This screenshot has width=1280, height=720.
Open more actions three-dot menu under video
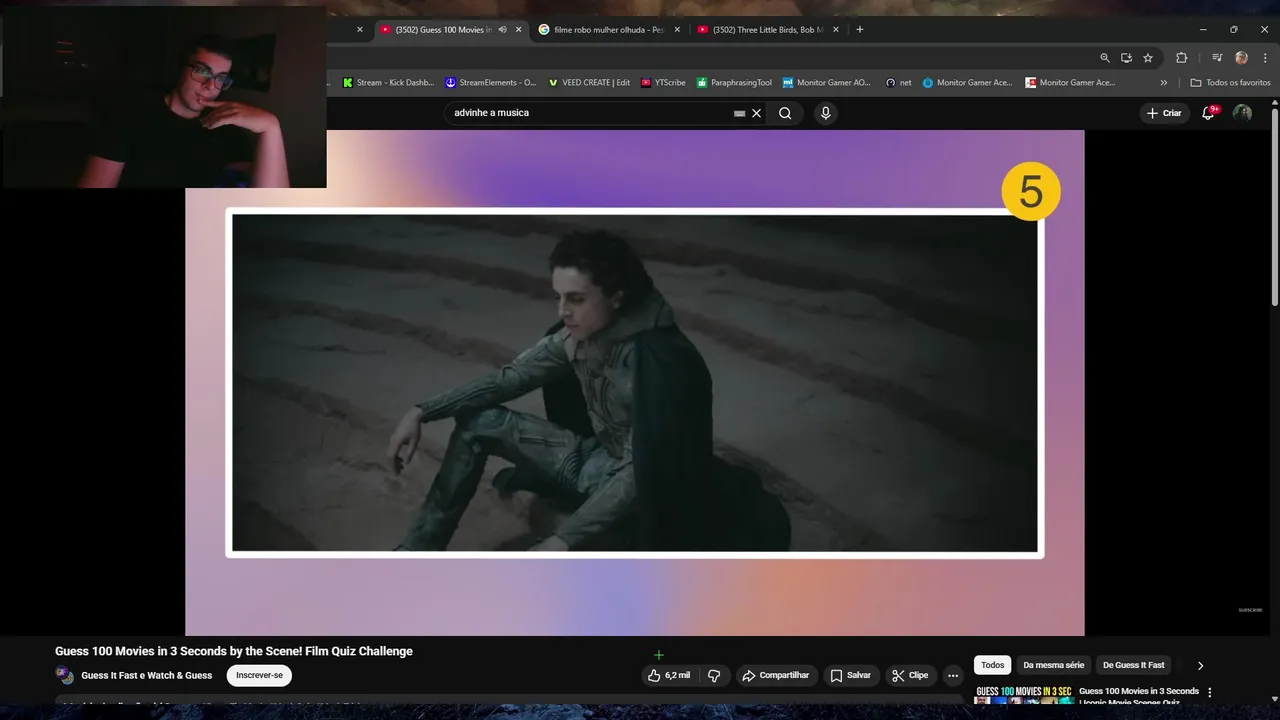coord(953,675)
